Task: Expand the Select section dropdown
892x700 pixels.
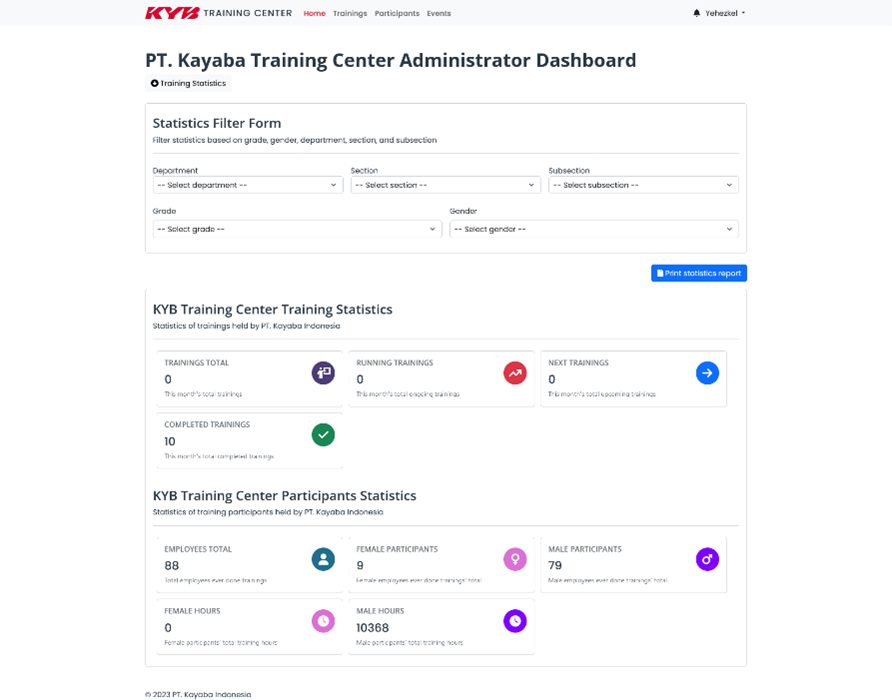Action: (x=445, y=185)
